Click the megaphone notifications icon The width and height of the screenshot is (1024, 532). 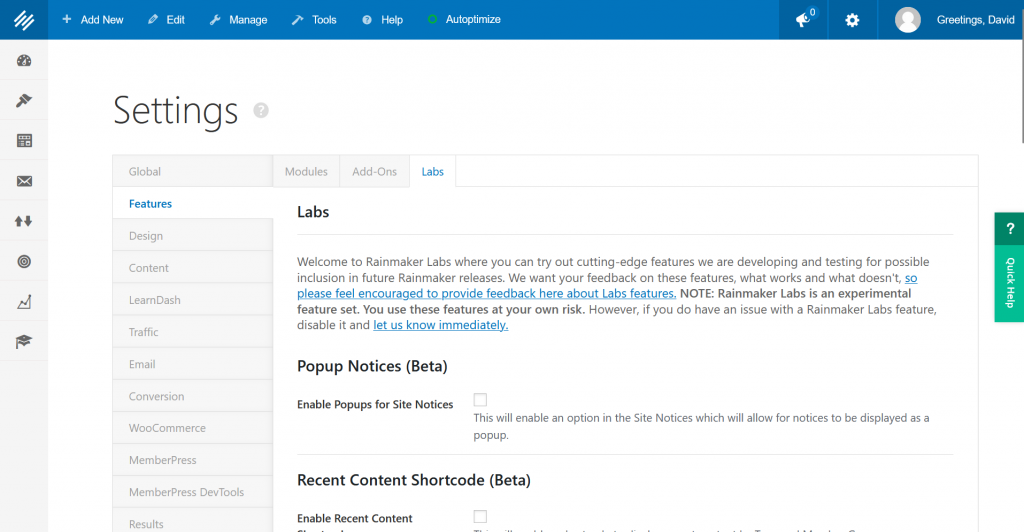click(x=804, y=20)
